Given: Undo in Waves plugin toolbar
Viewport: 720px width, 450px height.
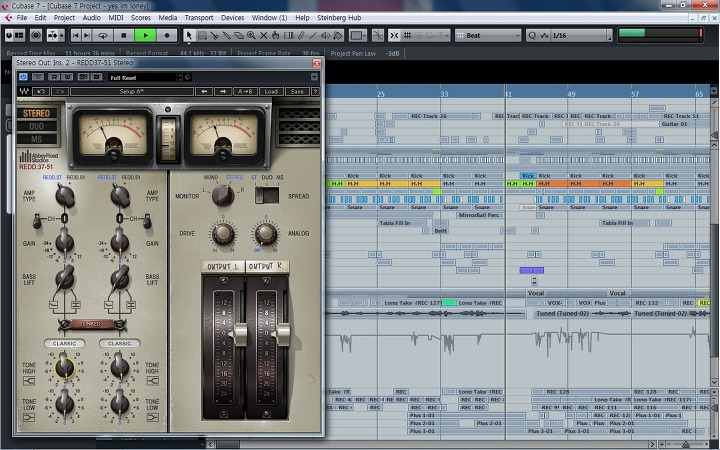Looking at the screenshot, I should point(40,91).
